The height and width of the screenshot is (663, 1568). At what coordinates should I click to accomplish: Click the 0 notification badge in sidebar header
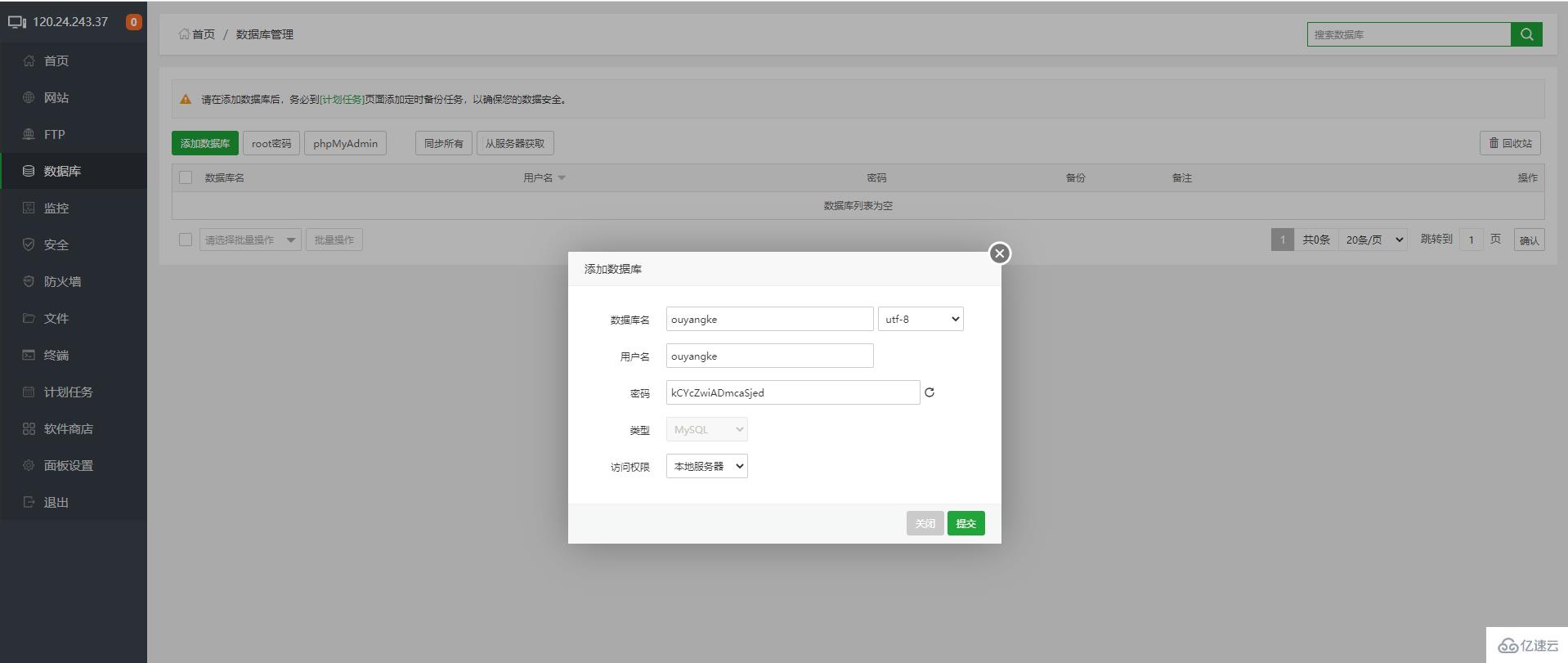pyautogui.click(x=133, y=22)
